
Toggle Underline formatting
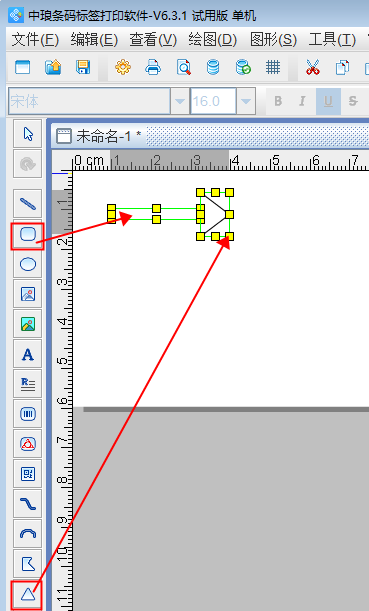click(x=328, y=101)
